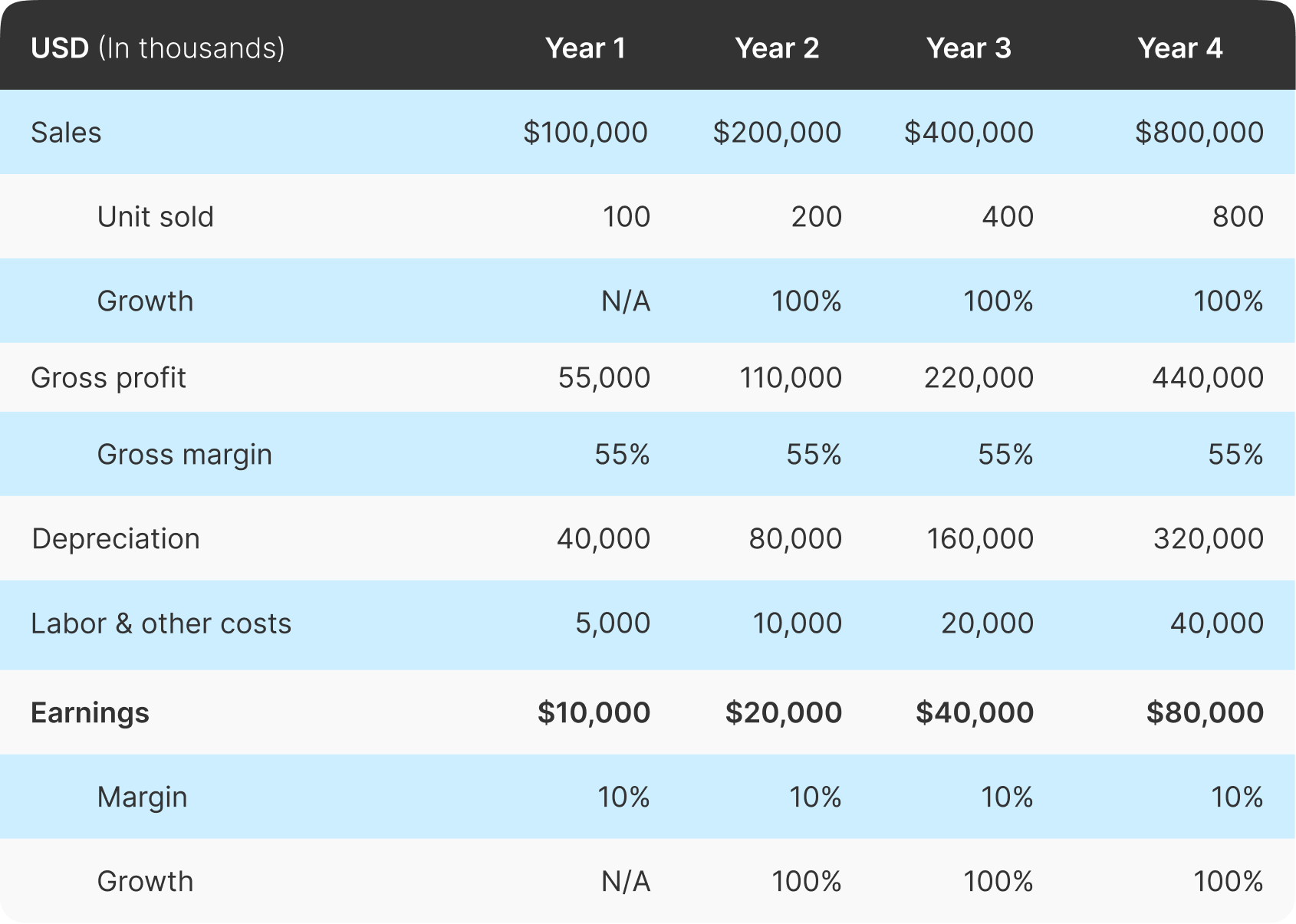Click the Gross profit value 110,000
This screenshot has width=1296, height=924.
(791, 378)
